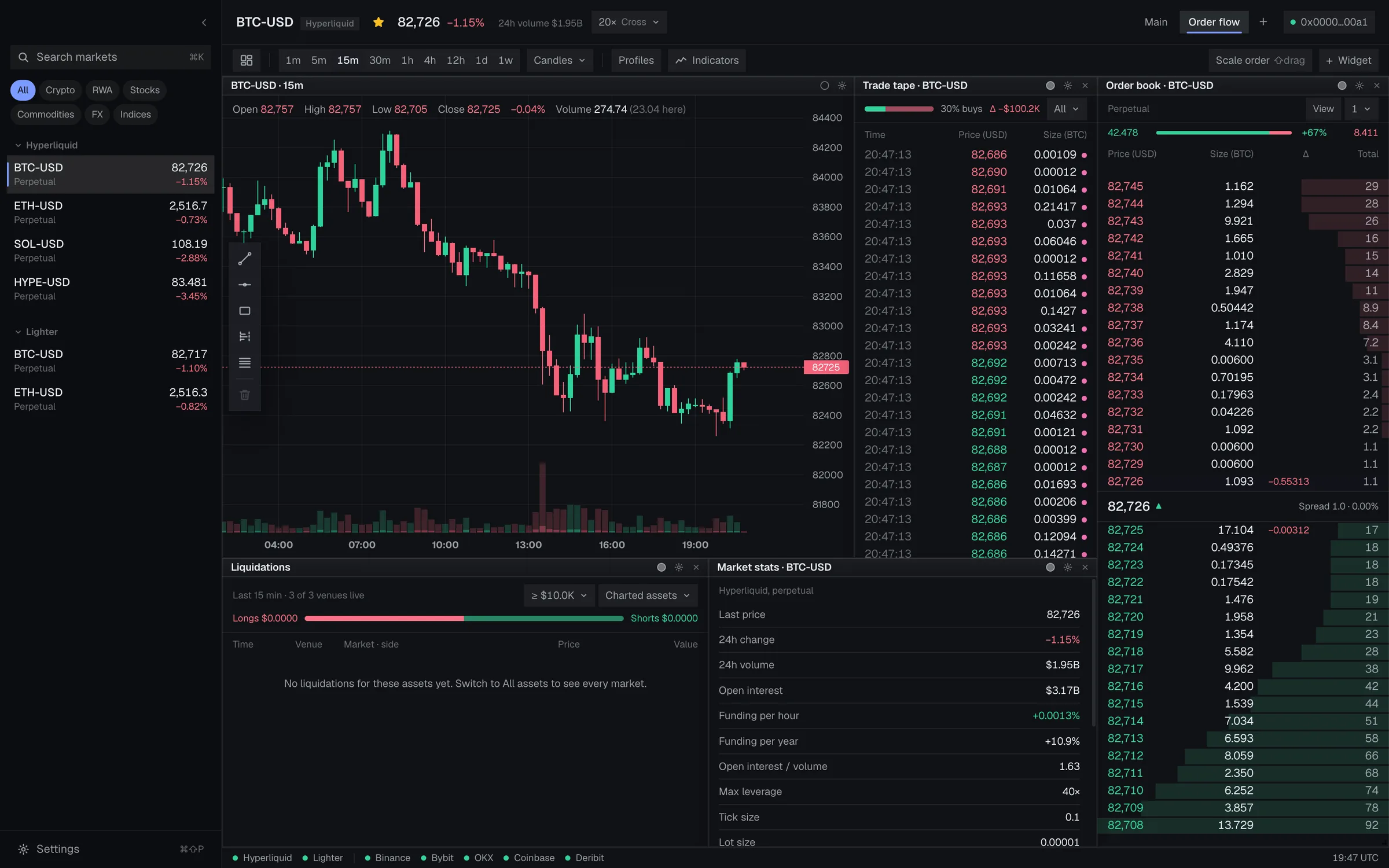Select the rectangle drawing tool
Image resolution: width=1389 pixels, height=868 pixels.
pos(245,311)
